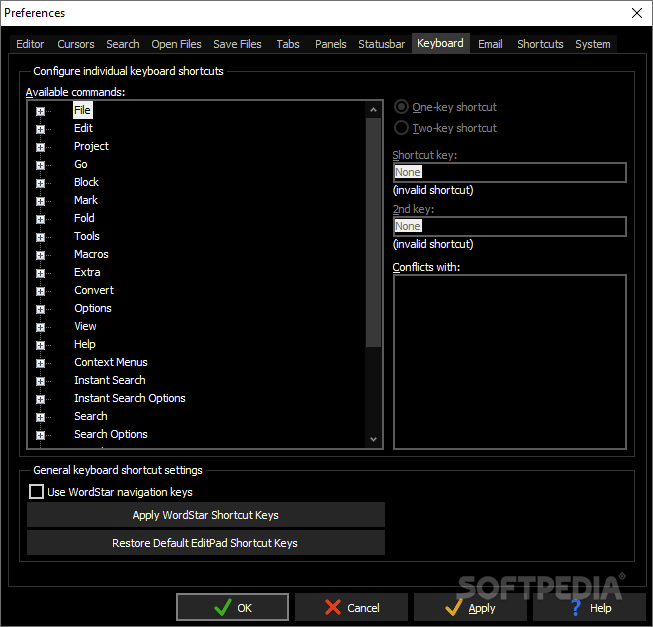
Task: Expand the Go commands node
Action: click(x=40, y=165)
